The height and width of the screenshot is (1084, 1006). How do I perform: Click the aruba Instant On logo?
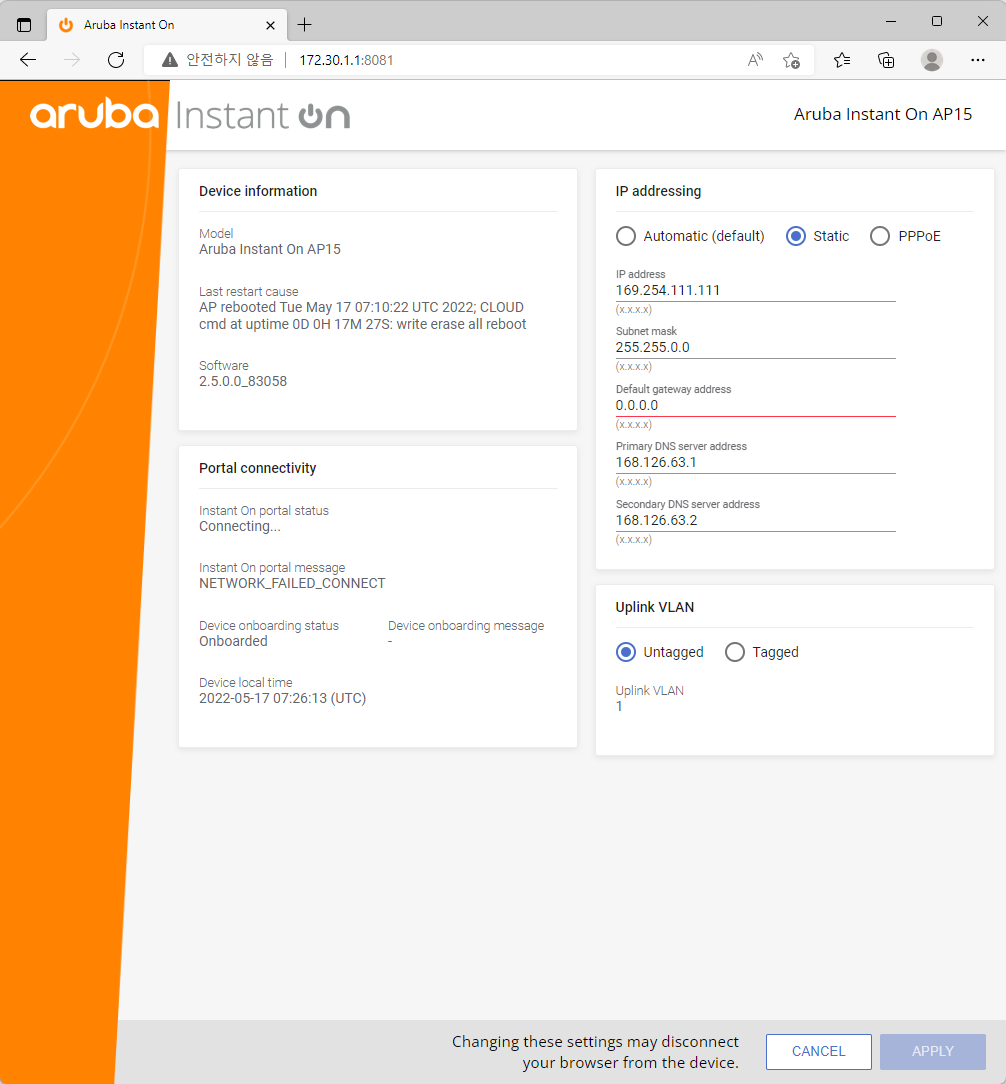pyautogui.click(x=189, y=115)
